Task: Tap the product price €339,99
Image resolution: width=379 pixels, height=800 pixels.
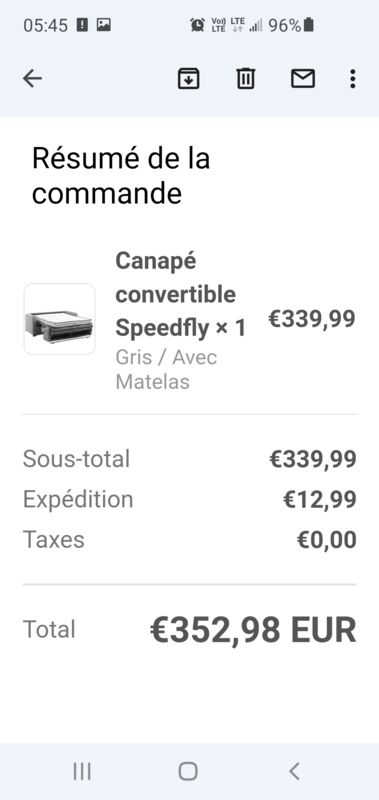Action: pos(312,319)
